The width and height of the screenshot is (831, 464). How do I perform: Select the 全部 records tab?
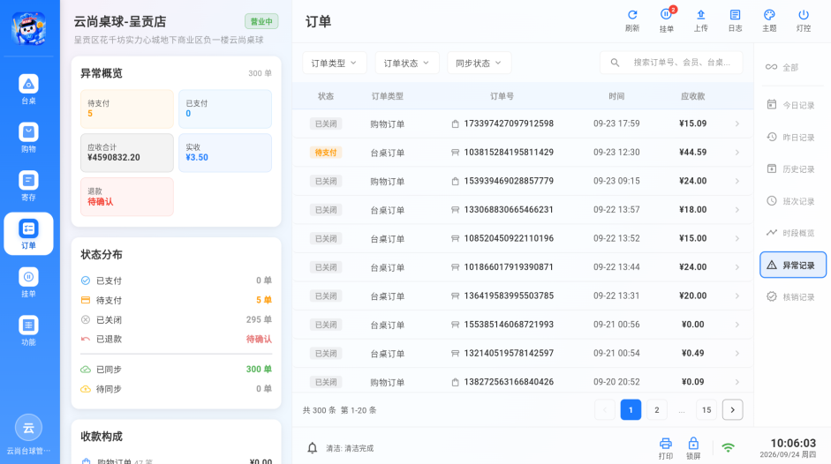pos(792,67)
